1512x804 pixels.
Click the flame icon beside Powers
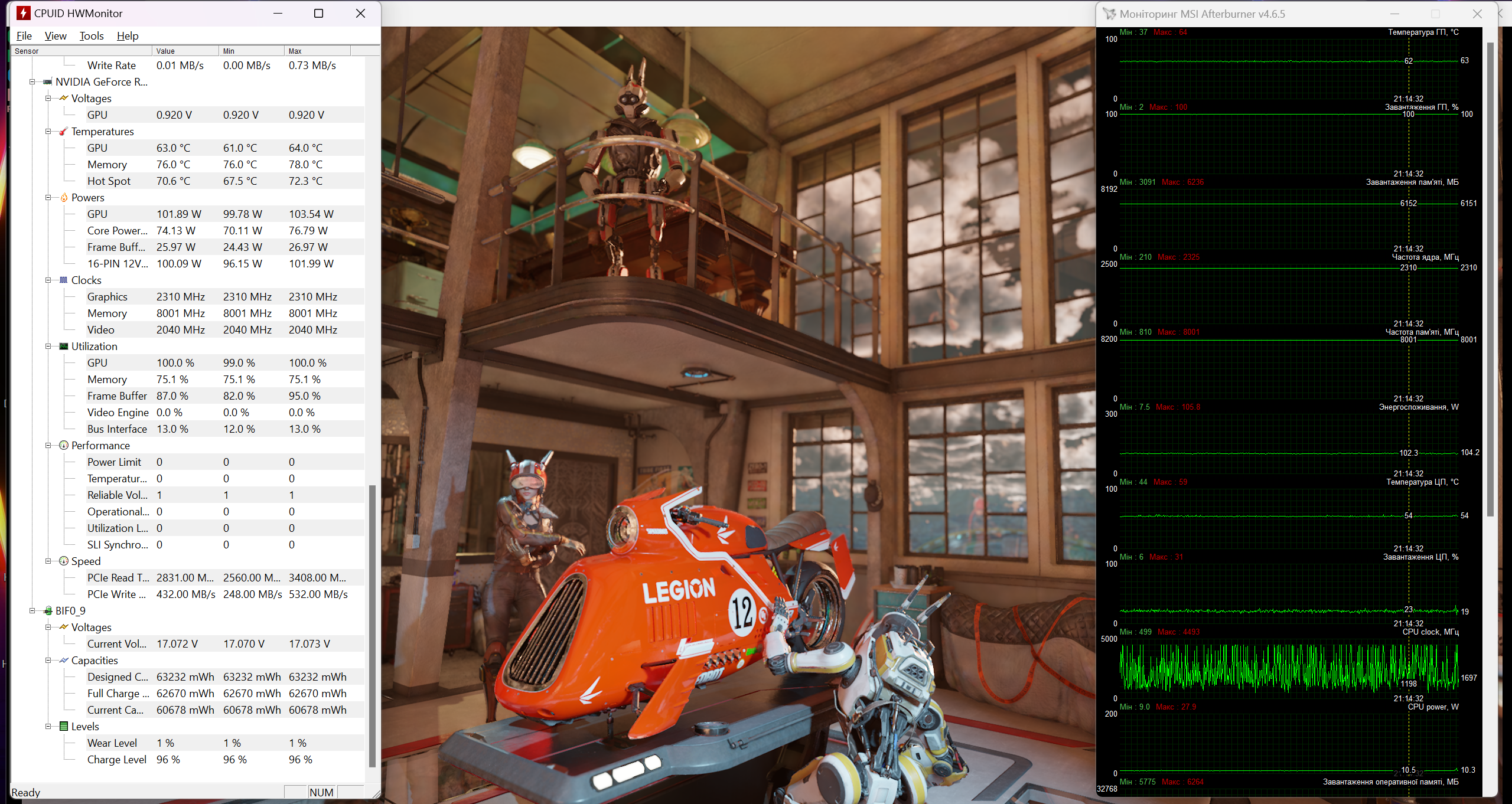pyautogui.click(x=63, y=198)
